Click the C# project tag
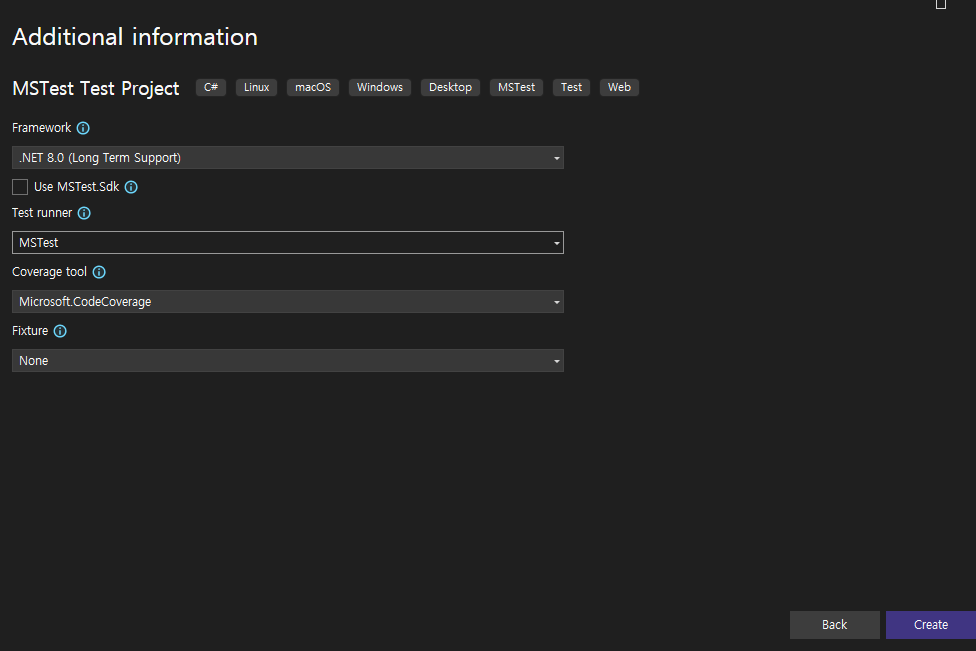 click(211, 87)
